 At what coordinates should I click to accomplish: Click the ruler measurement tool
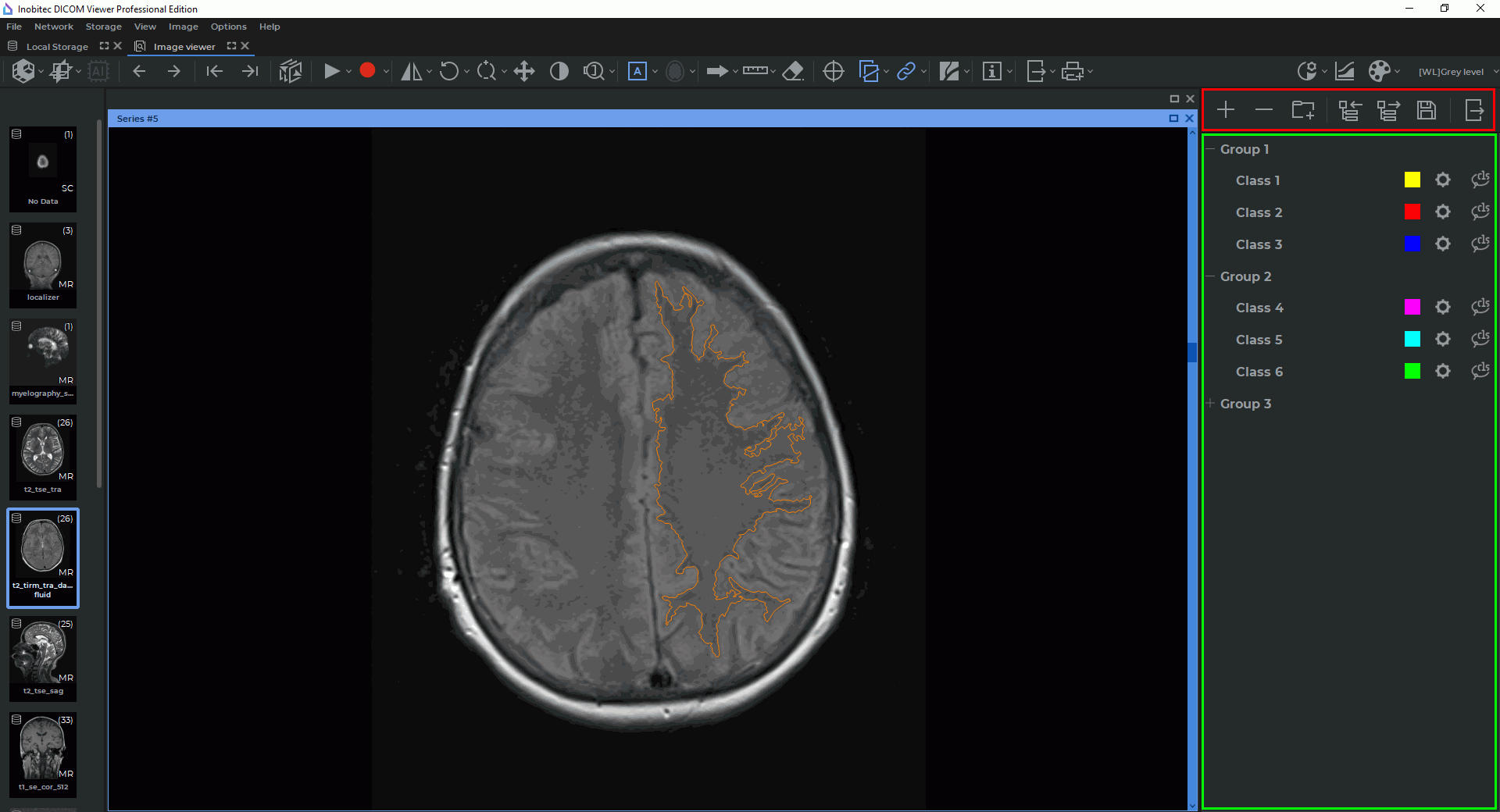[755, 72]
